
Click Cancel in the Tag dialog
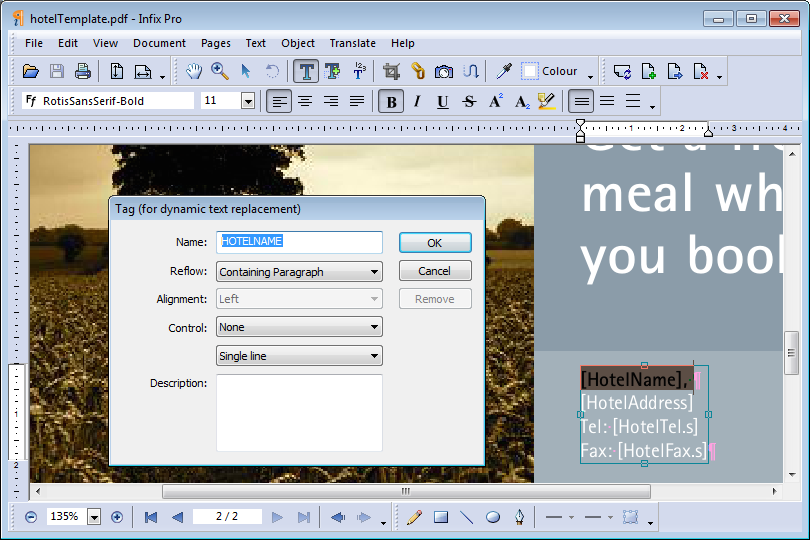point(434,271)
